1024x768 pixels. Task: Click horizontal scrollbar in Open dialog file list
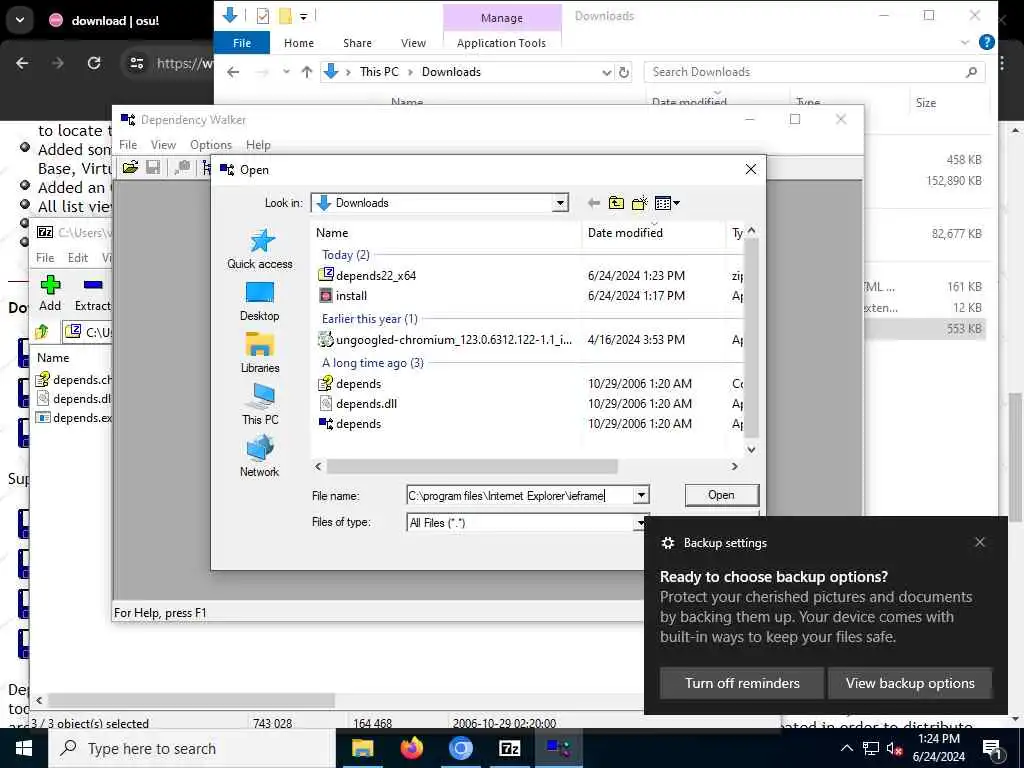click(472, 466)
